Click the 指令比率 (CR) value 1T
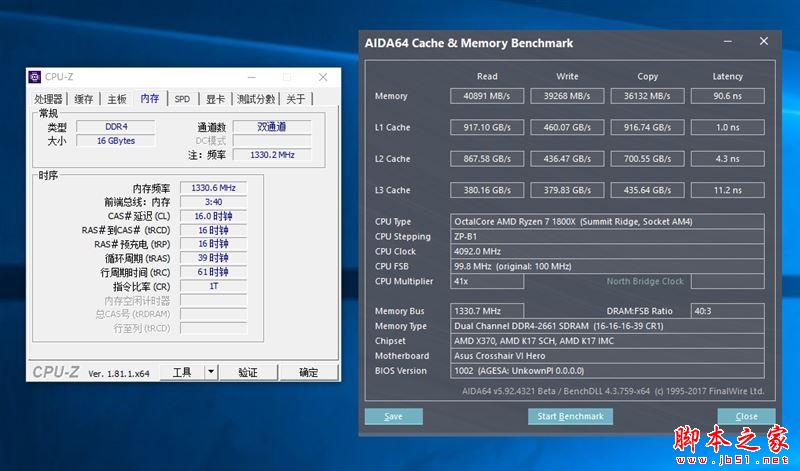The image size is (800, 471). (213, 286)
